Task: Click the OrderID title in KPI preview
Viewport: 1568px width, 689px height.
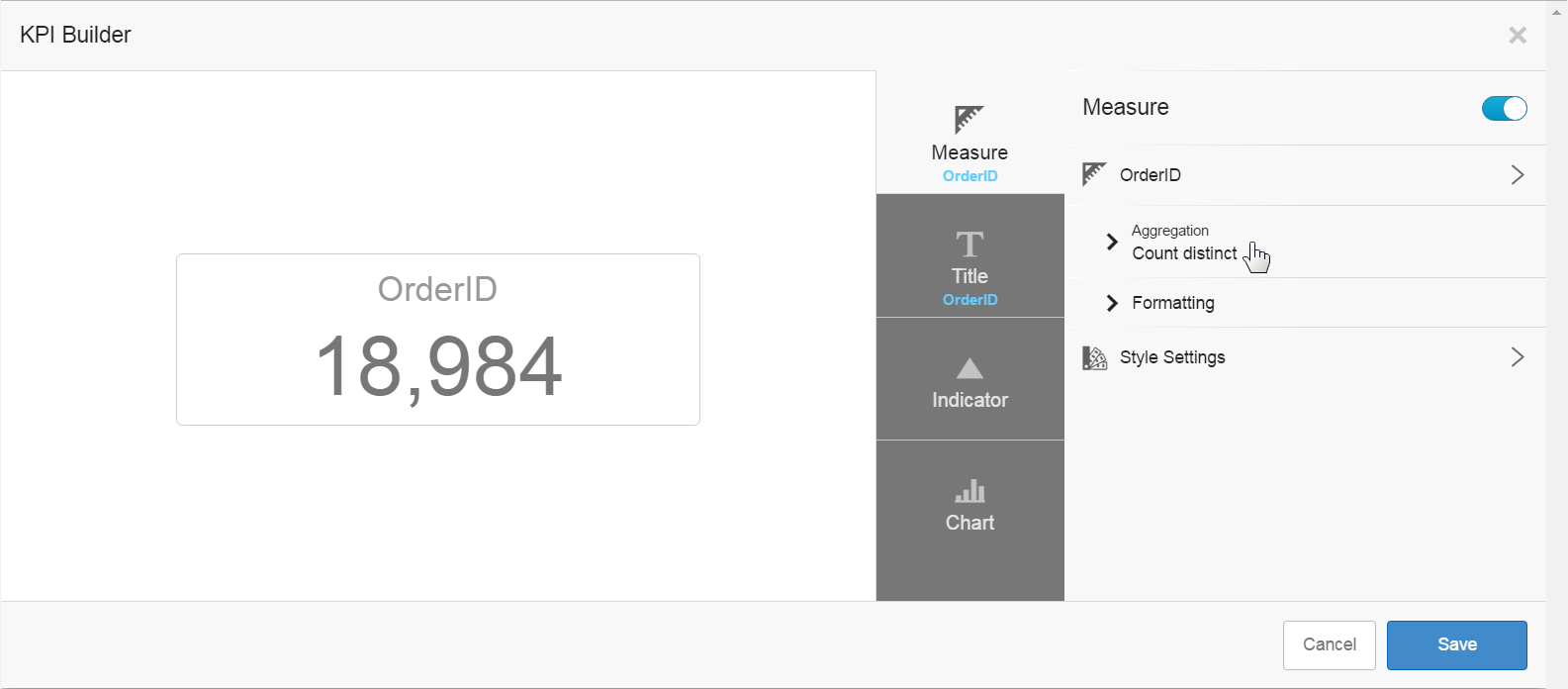Action: [x=437, y=289]
